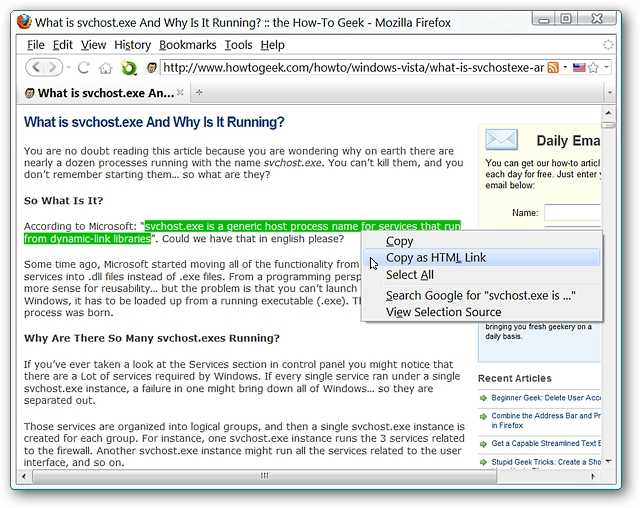Reload the page with the Reload icon
This screenshot has height=508, width=640.
pos(84,68)
